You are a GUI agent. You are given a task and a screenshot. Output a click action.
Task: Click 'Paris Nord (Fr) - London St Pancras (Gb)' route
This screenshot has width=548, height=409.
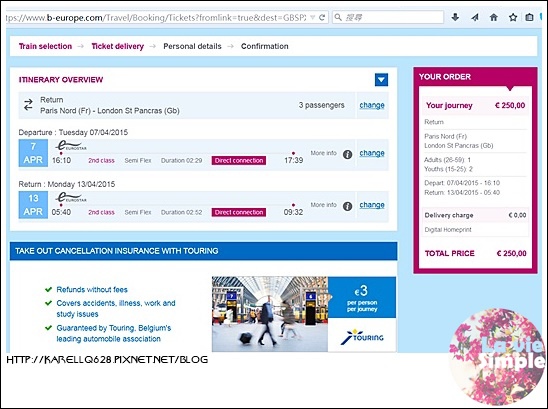coord(110,111)
